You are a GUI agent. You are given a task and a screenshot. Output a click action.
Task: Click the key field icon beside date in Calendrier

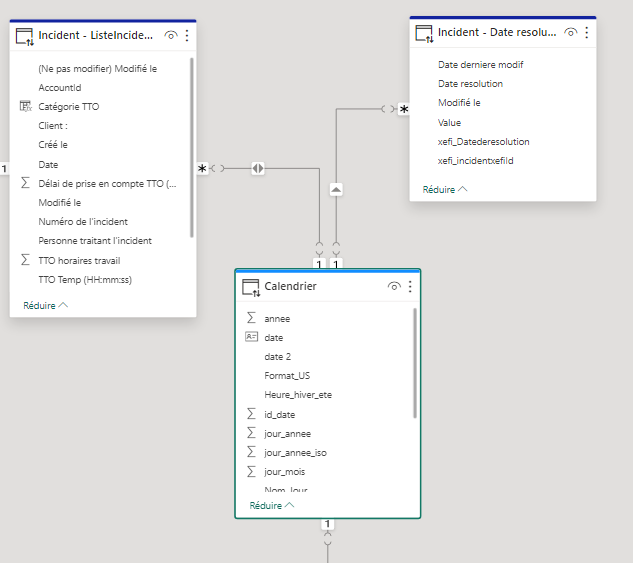click(252, 337)
